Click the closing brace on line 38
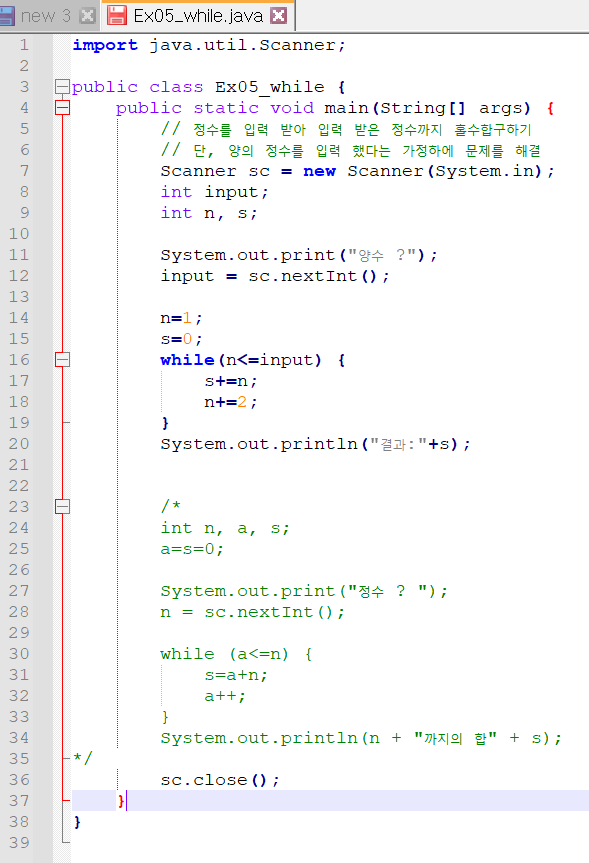Screen dimensions: 589x863 point(77,822)
